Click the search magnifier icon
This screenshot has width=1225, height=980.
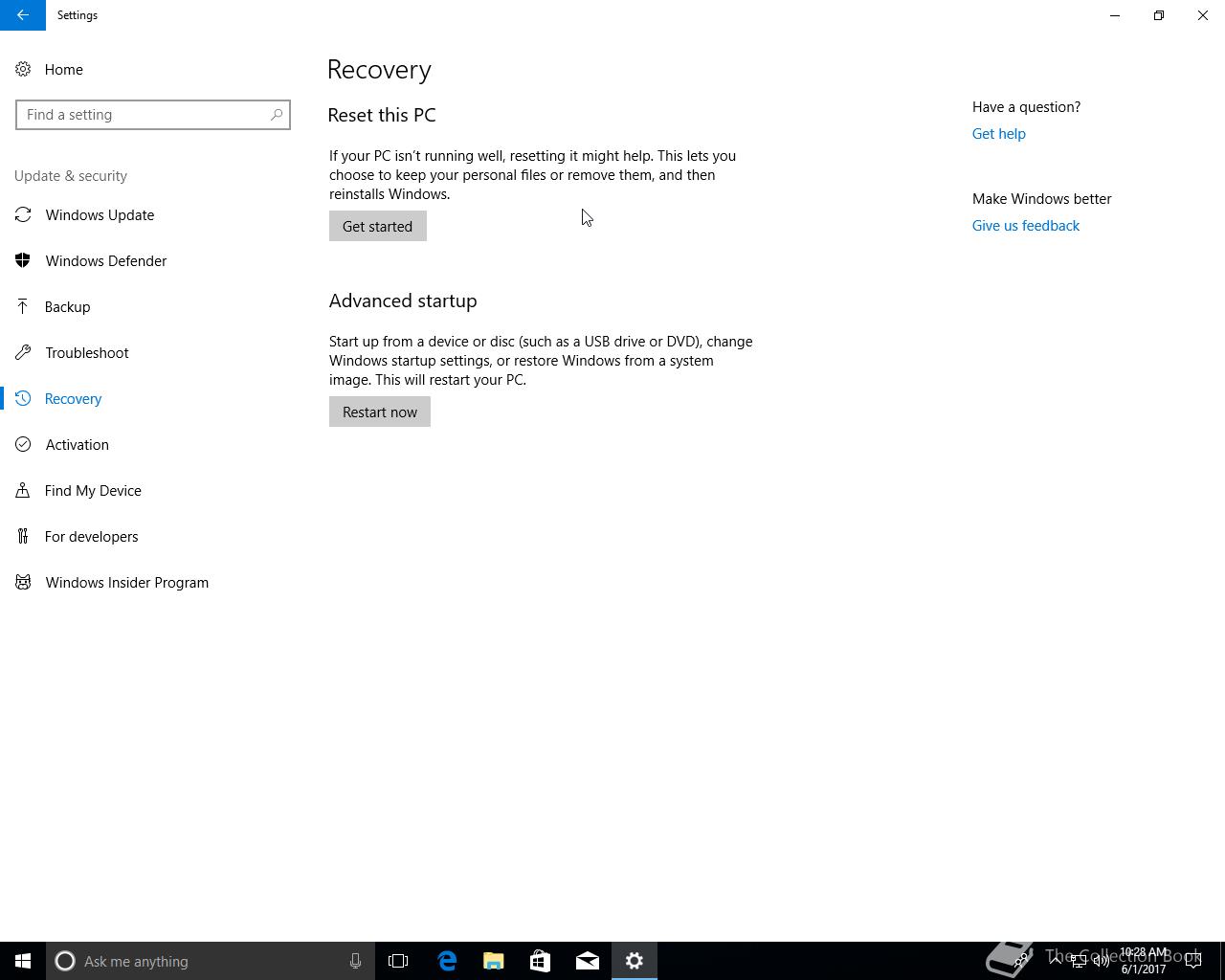point(277,115)
